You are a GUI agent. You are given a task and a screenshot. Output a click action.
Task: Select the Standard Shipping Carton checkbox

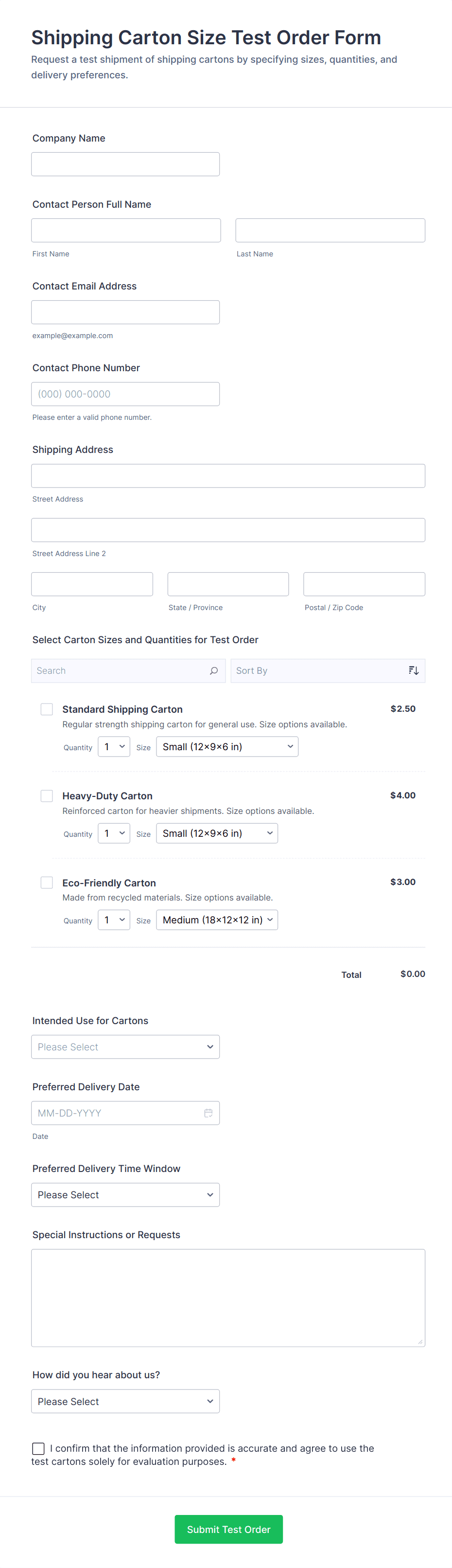point(47,709)
